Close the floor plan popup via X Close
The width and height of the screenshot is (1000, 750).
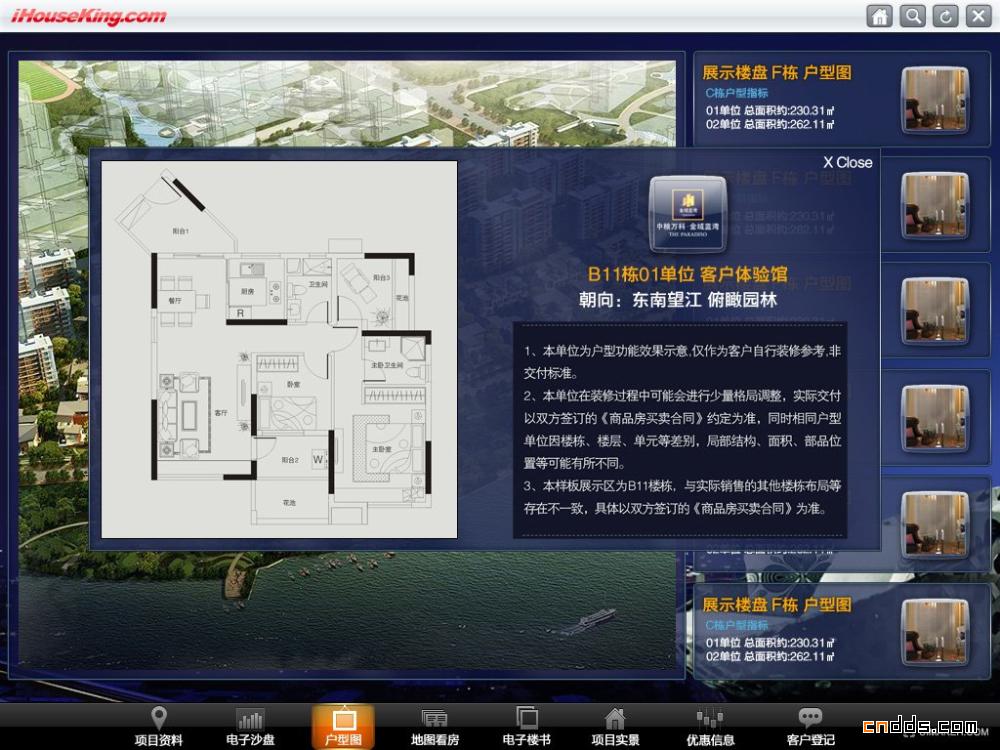point(848,163)
